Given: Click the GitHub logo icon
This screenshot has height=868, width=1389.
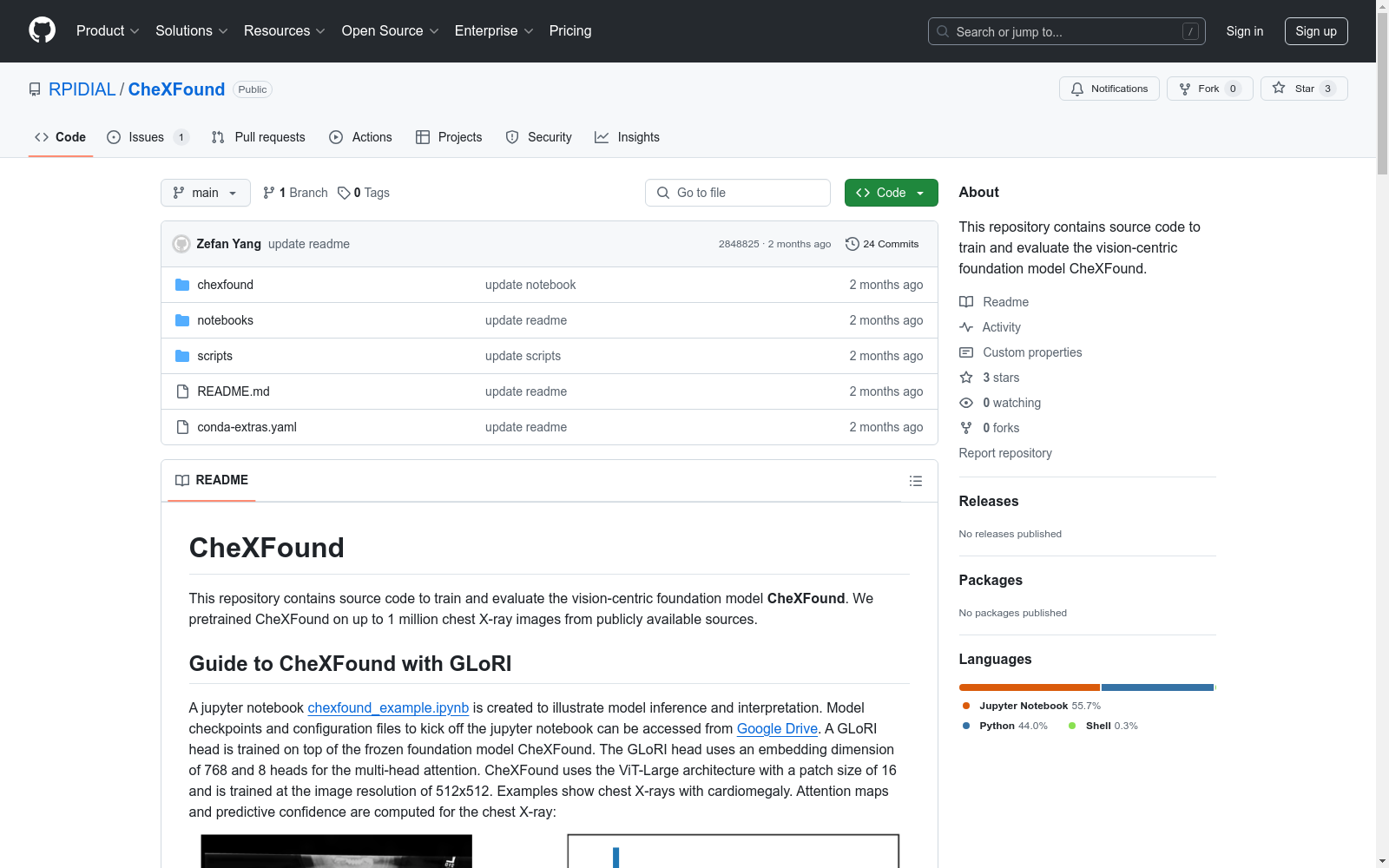Looking at the screenshot, I should tap(42, 30).
